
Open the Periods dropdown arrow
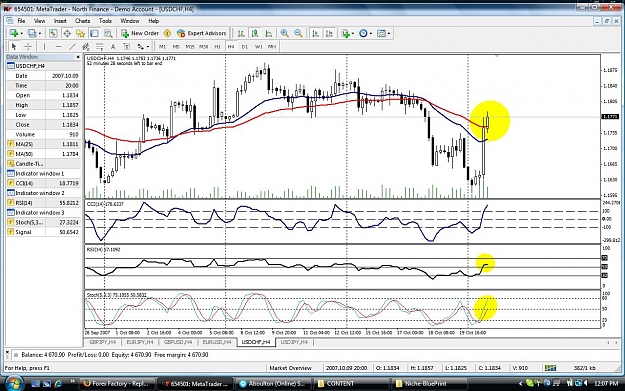point(371,33)
